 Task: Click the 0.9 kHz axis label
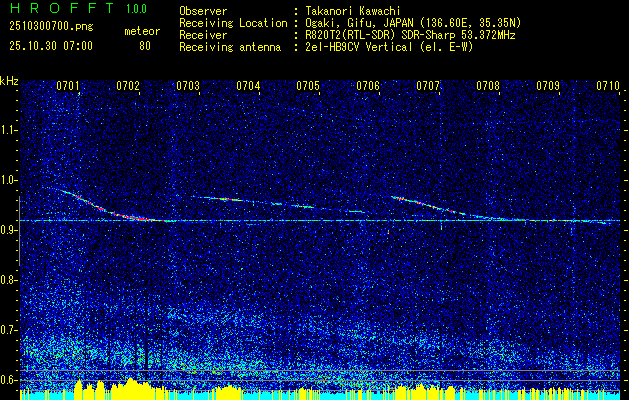(8, 230)
